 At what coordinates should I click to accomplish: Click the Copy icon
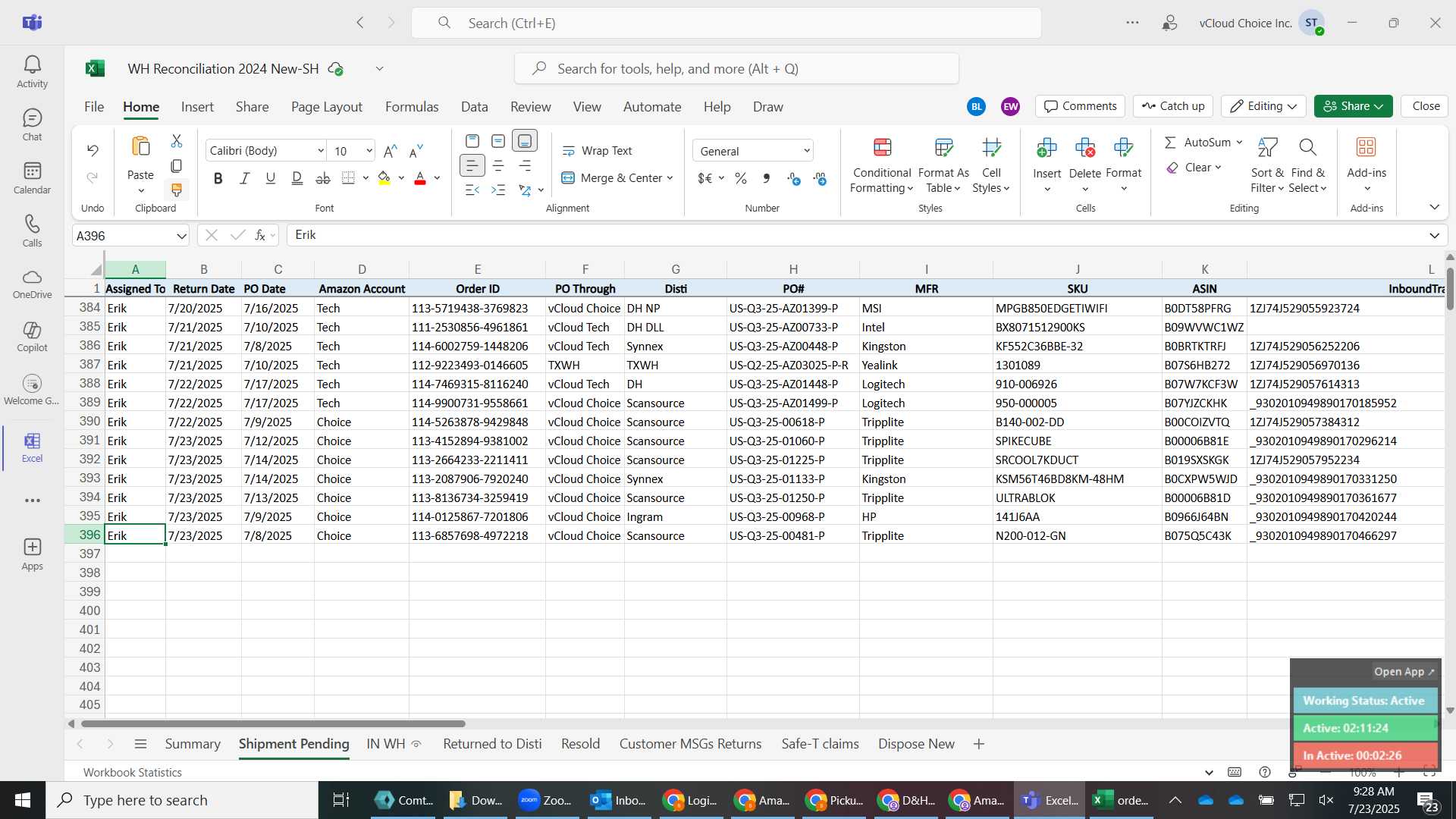point(177,165)
